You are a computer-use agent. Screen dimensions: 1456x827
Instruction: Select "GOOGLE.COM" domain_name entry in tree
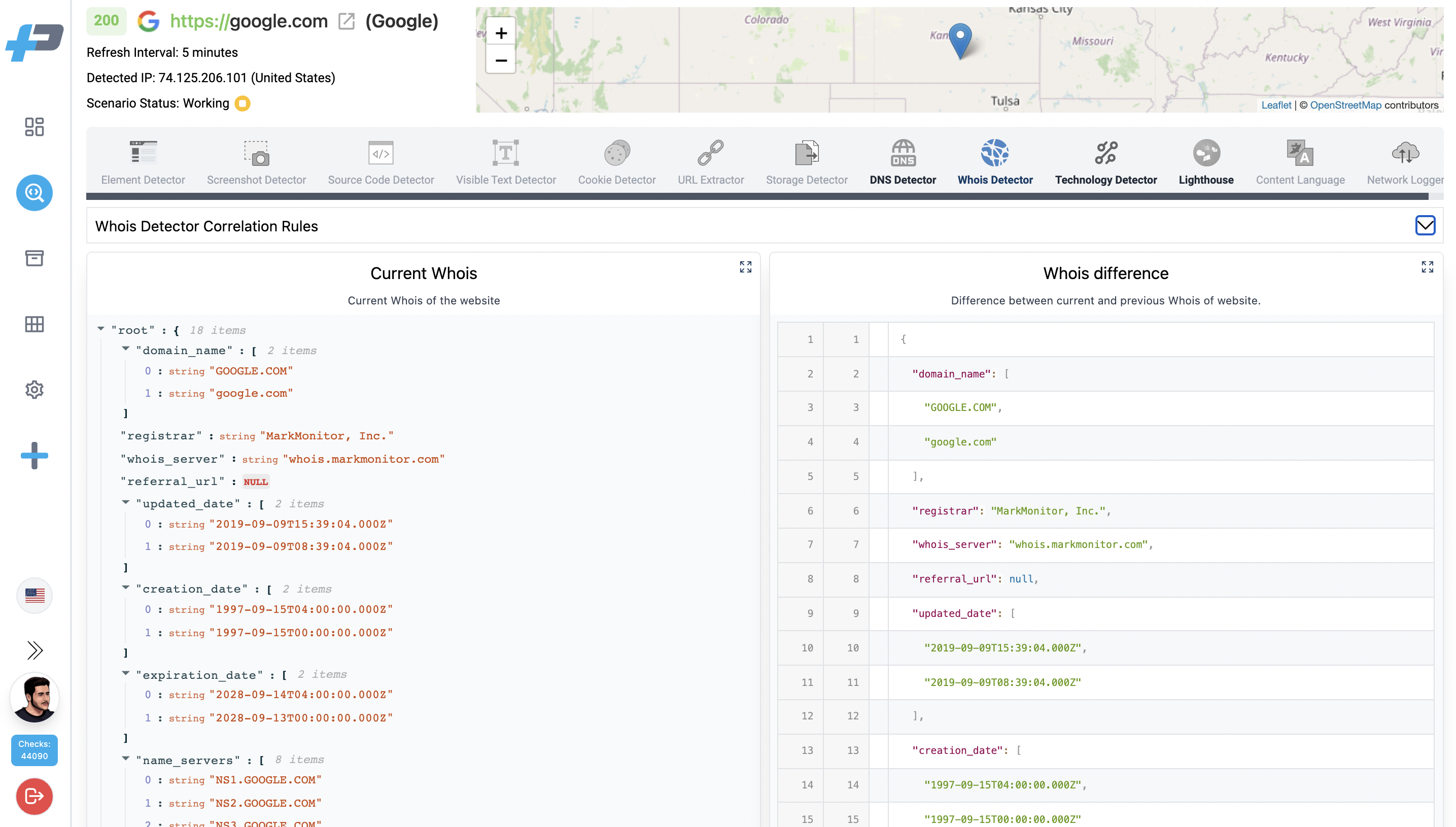(251, 371)
